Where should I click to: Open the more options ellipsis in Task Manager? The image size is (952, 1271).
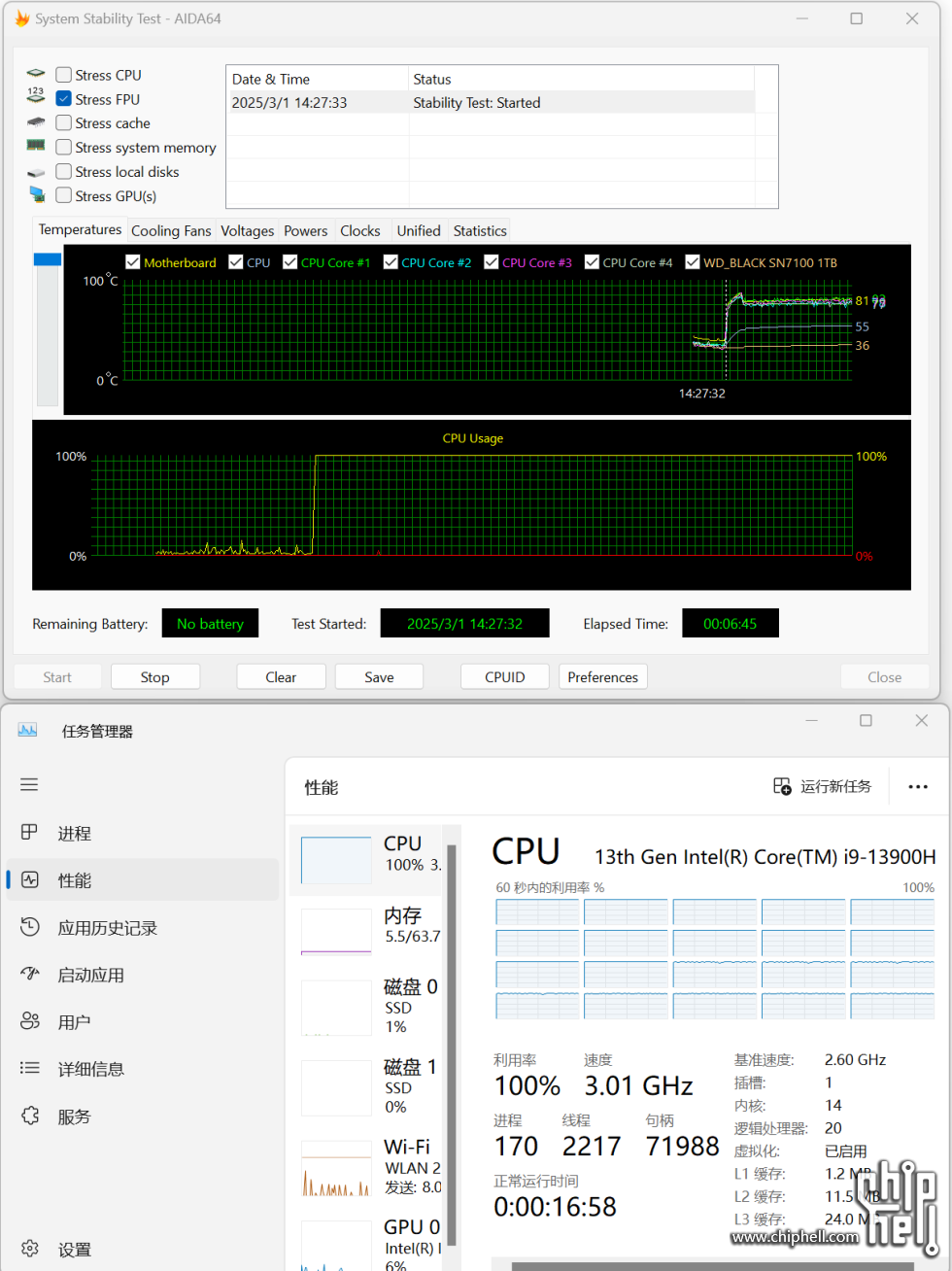coord(918,786)
